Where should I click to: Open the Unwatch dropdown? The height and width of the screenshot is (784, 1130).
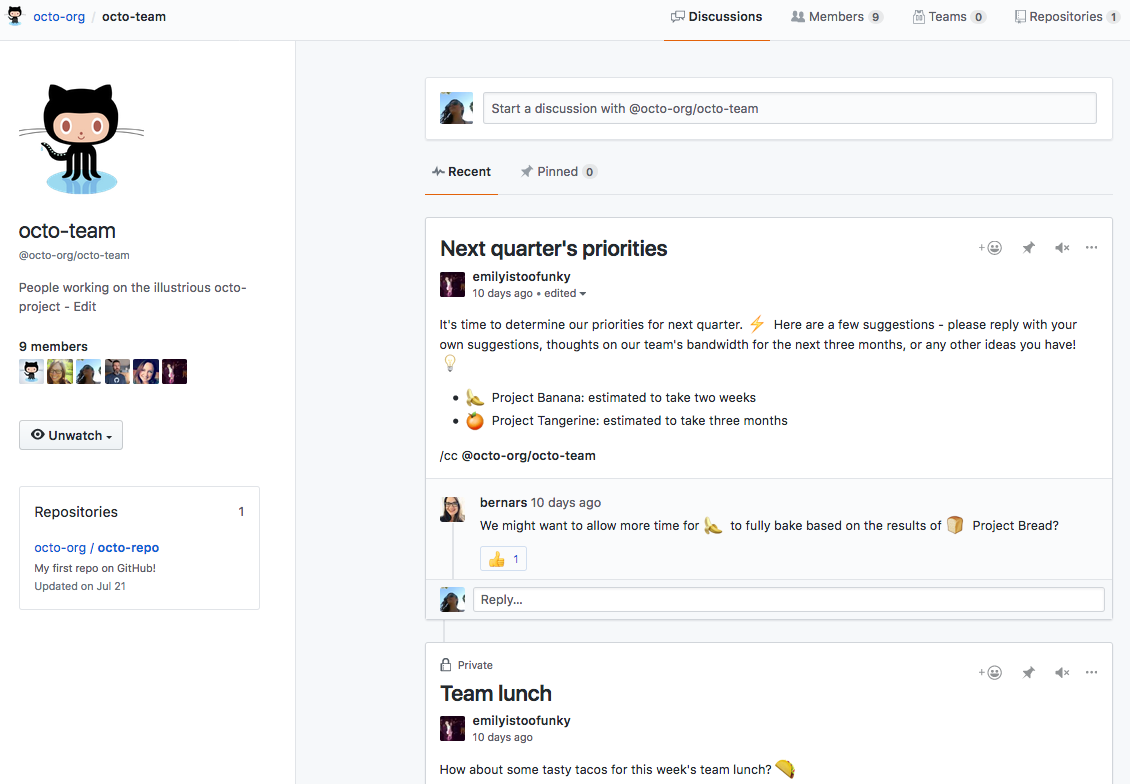click(x=70, y=435)
